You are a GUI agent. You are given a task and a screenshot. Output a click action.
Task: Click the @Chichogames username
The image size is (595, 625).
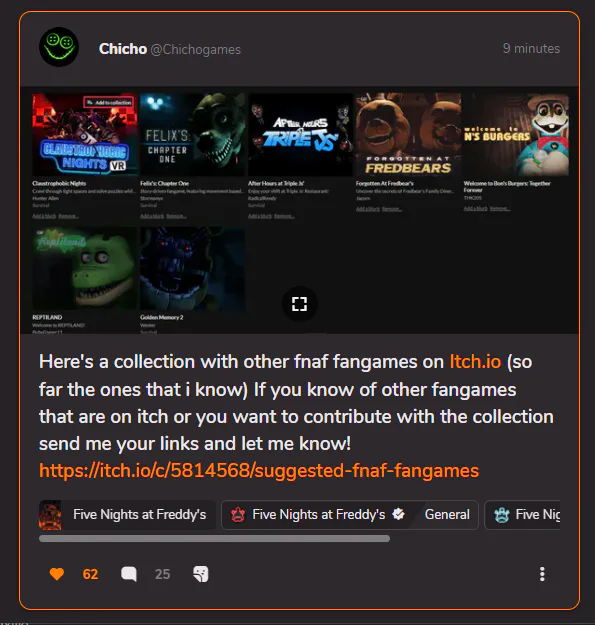coord(196,49)
